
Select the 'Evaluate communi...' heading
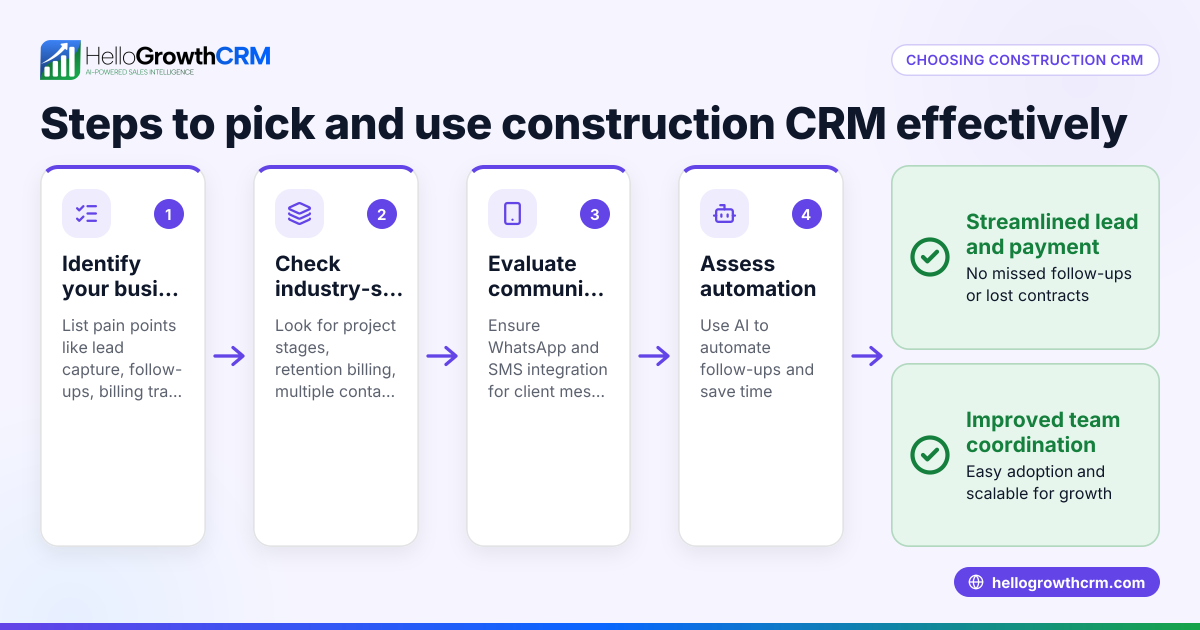click(x=546, y=276)
